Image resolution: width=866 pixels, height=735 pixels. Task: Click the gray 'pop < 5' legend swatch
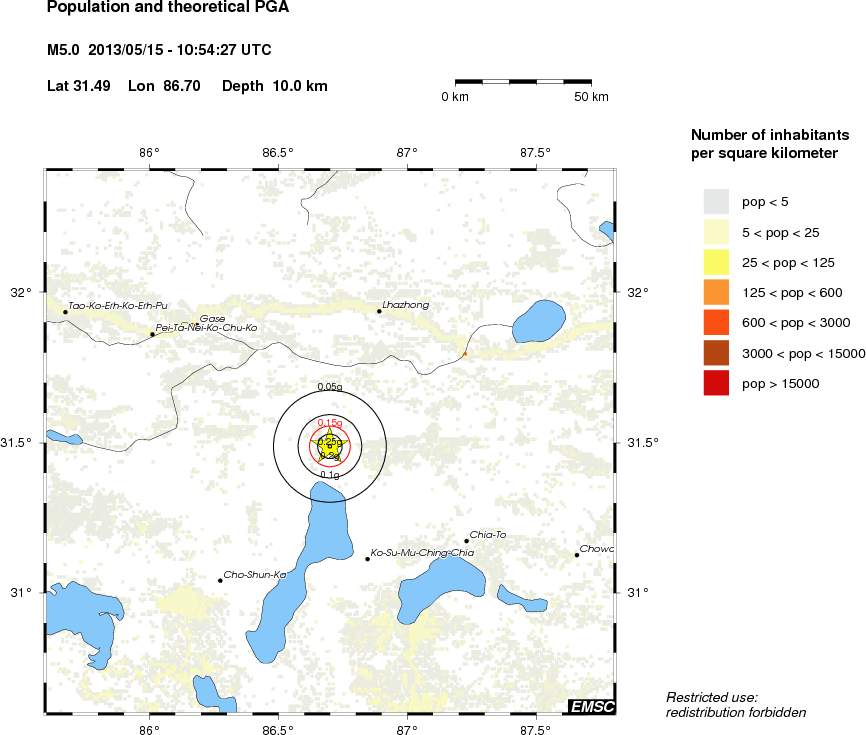[x=716, y=202]
